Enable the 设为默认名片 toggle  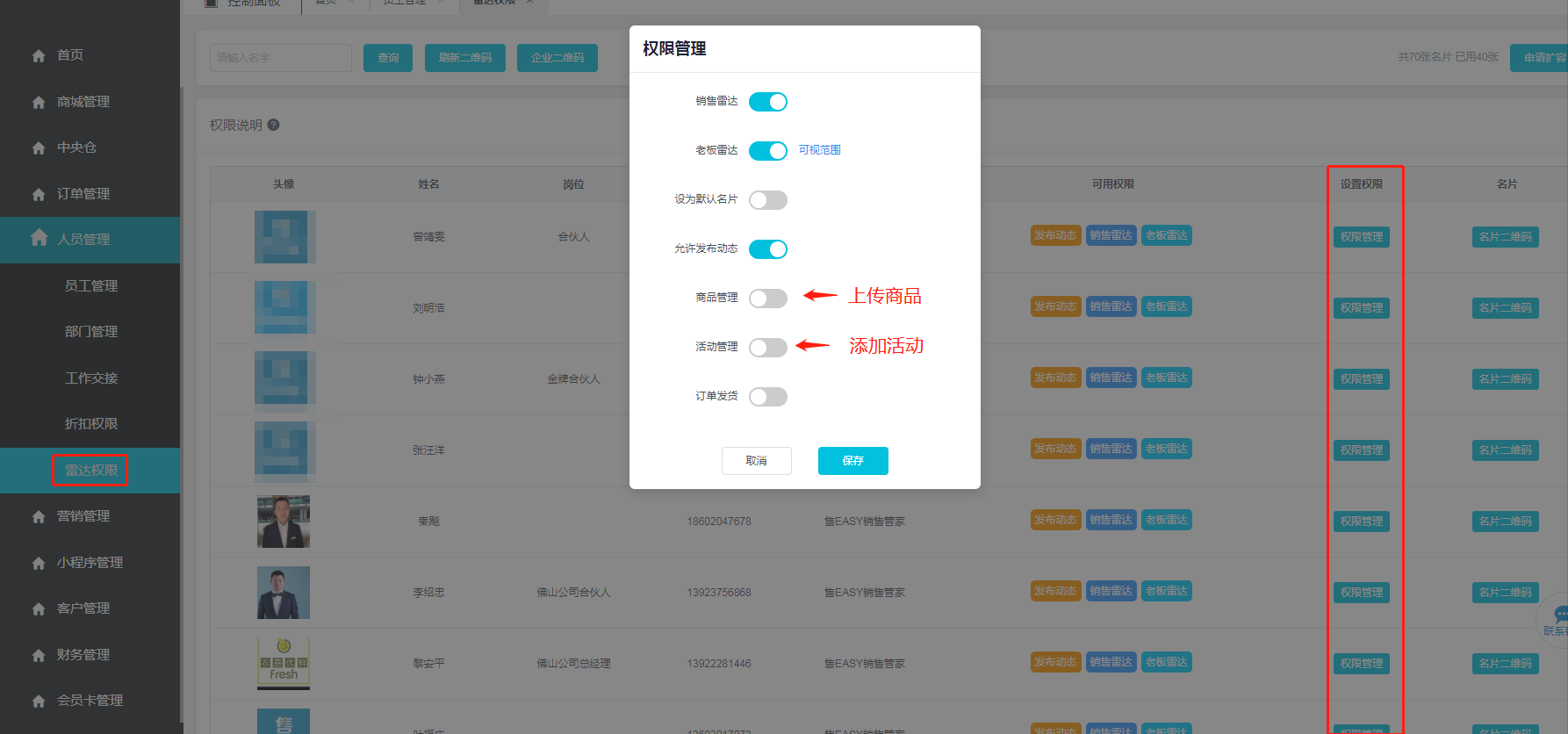(768, 200)
